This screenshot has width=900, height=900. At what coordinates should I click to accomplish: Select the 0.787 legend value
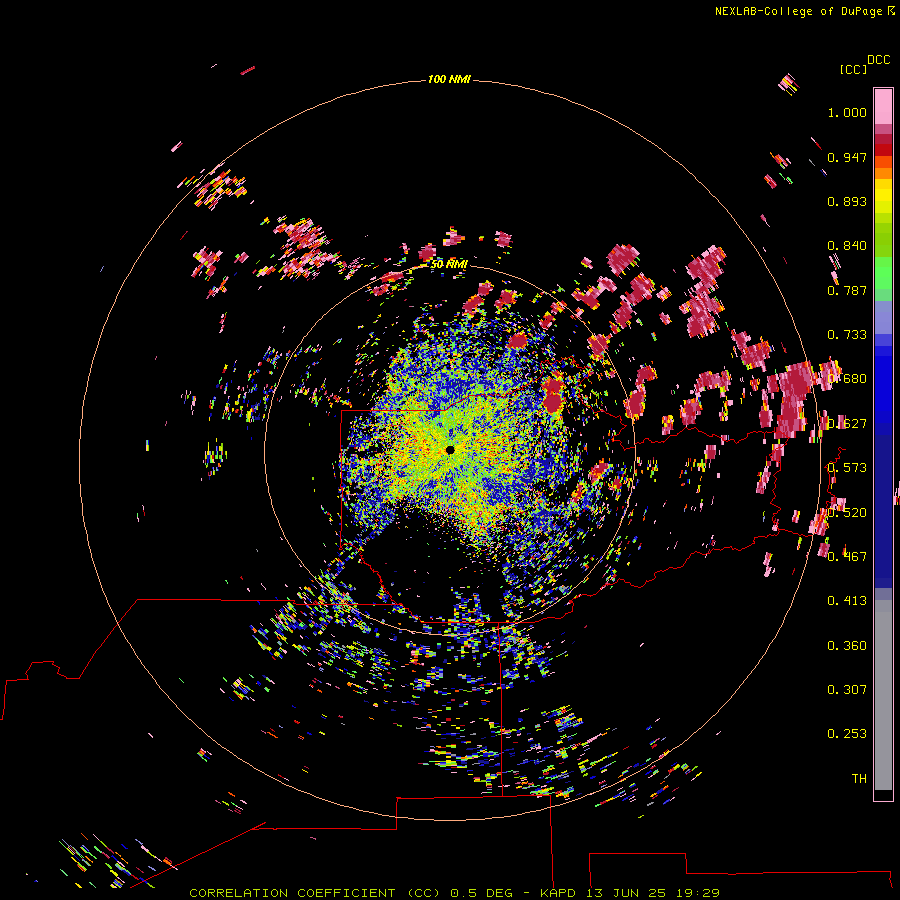847,290
